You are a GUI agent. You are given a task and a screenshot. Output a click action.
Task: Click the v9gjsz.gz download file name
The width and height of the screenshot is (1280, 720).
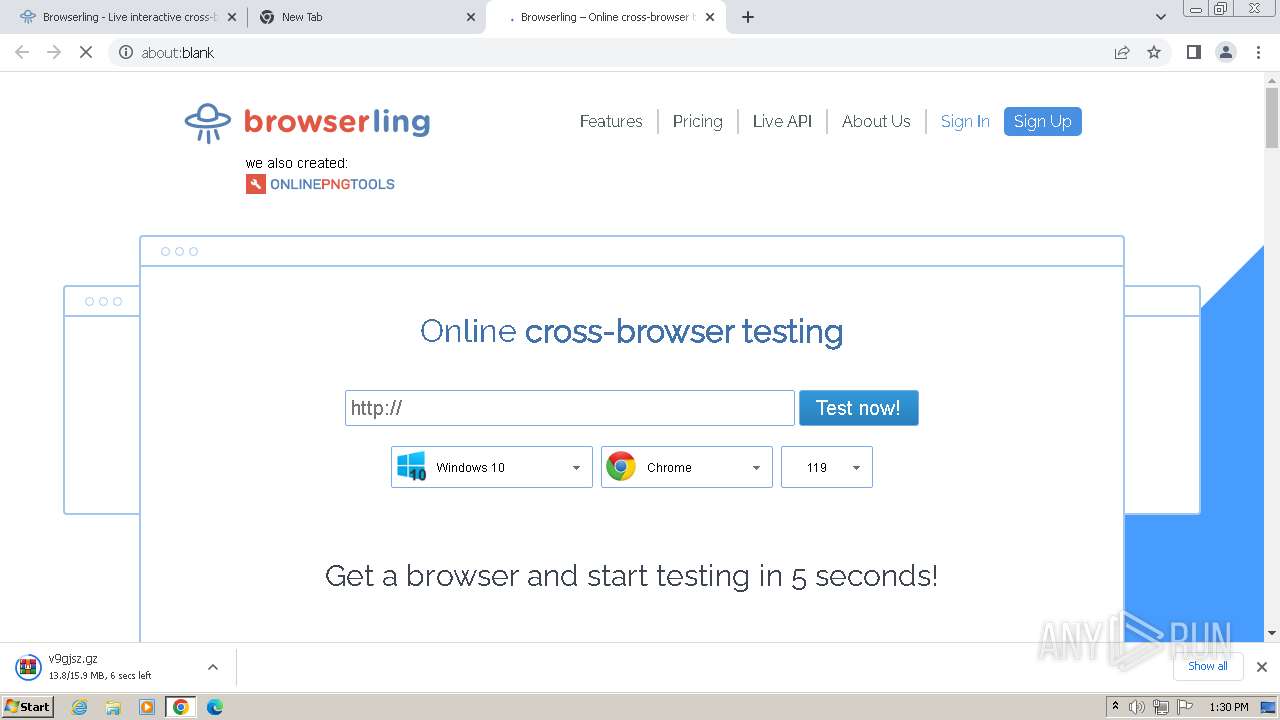coord(73,658)
